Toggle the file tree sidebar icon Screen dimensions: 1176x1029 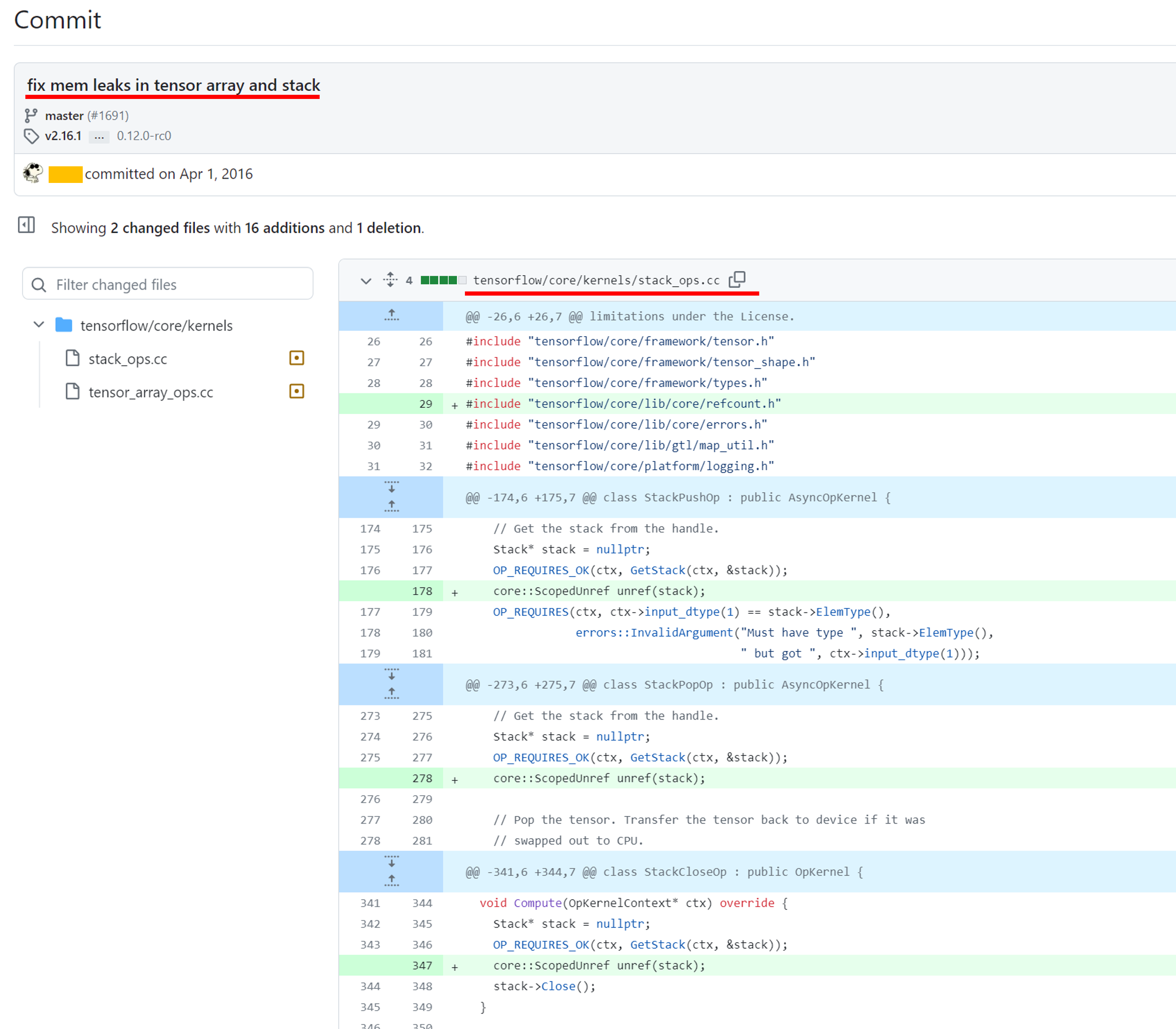point(27,225)
